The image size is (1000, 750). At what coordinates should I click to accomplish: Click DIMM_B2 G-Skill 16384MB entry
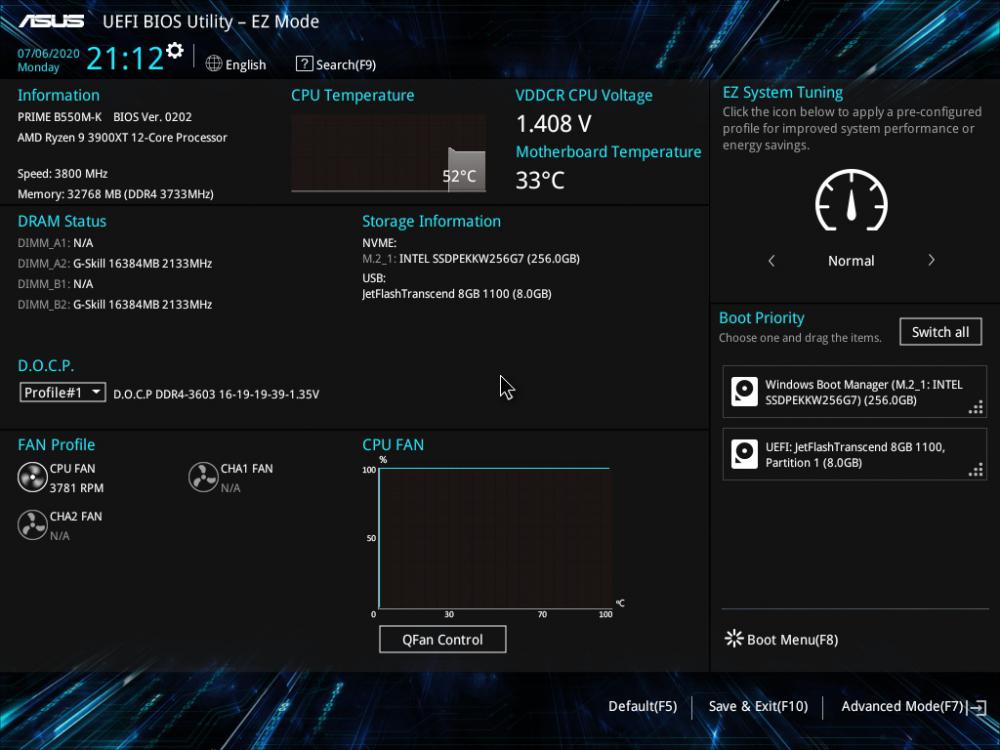[115, 304]
